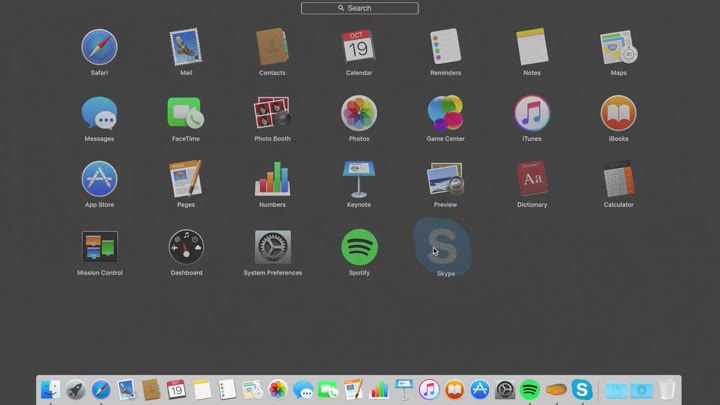Open Game Center app
The width and height of the screenshot is (720, 405).
[445, 113]
